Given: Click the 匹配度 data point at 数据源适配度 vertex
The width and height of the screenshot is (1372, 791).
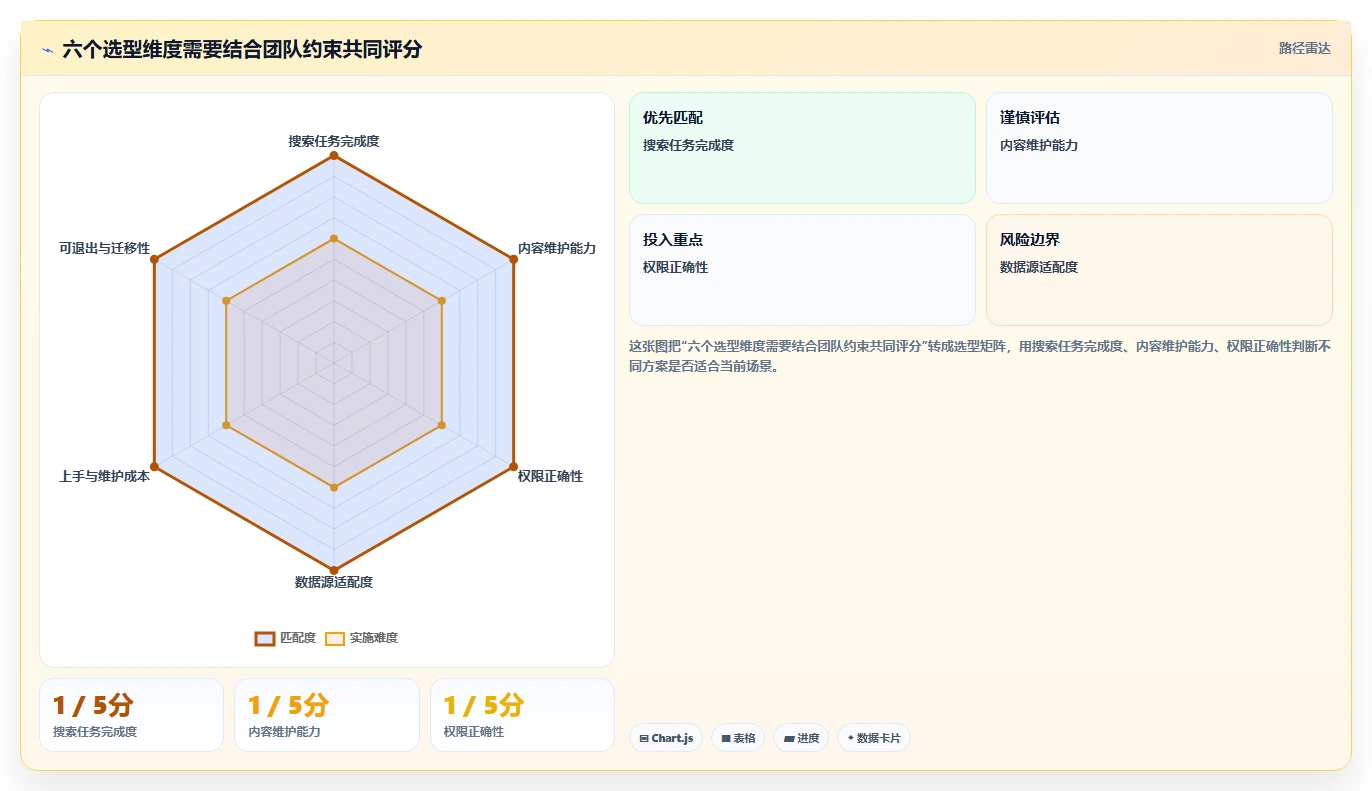Looking at the screenshot, I should pos(334,571).
